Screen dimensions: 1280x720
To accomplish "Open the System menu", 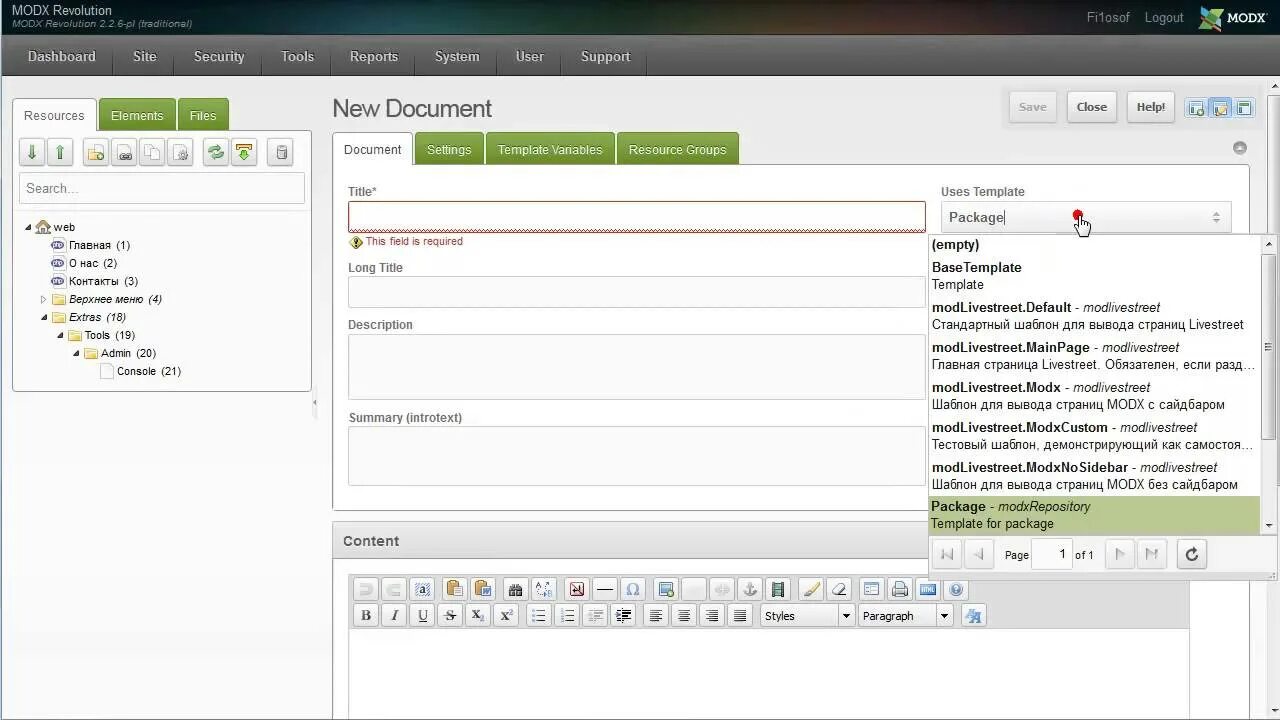I will [457, 57].
